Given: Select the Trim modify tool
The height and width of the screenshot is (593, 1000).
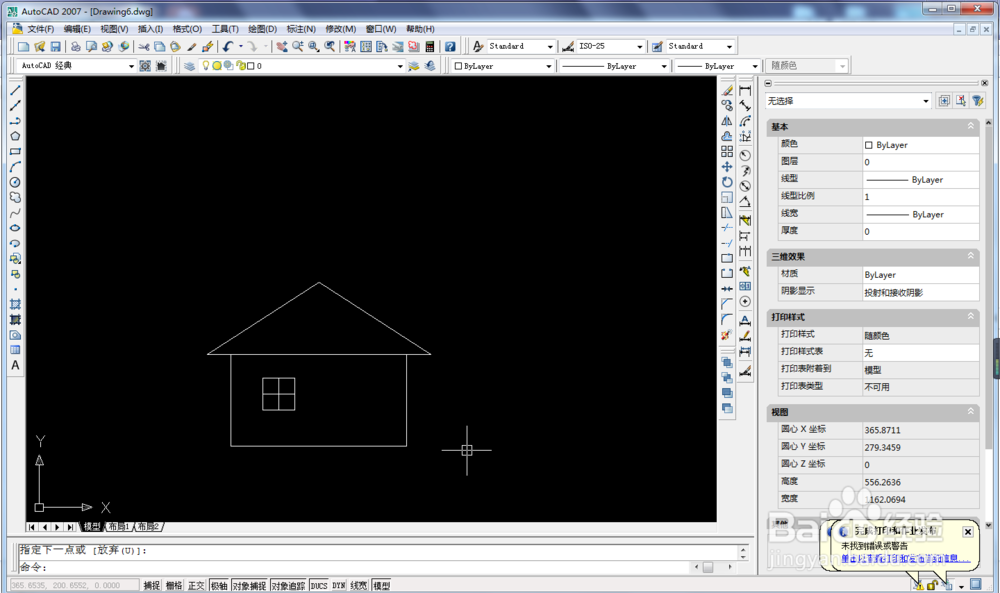Looking at the screenshot, I should [x=727, y=228].
